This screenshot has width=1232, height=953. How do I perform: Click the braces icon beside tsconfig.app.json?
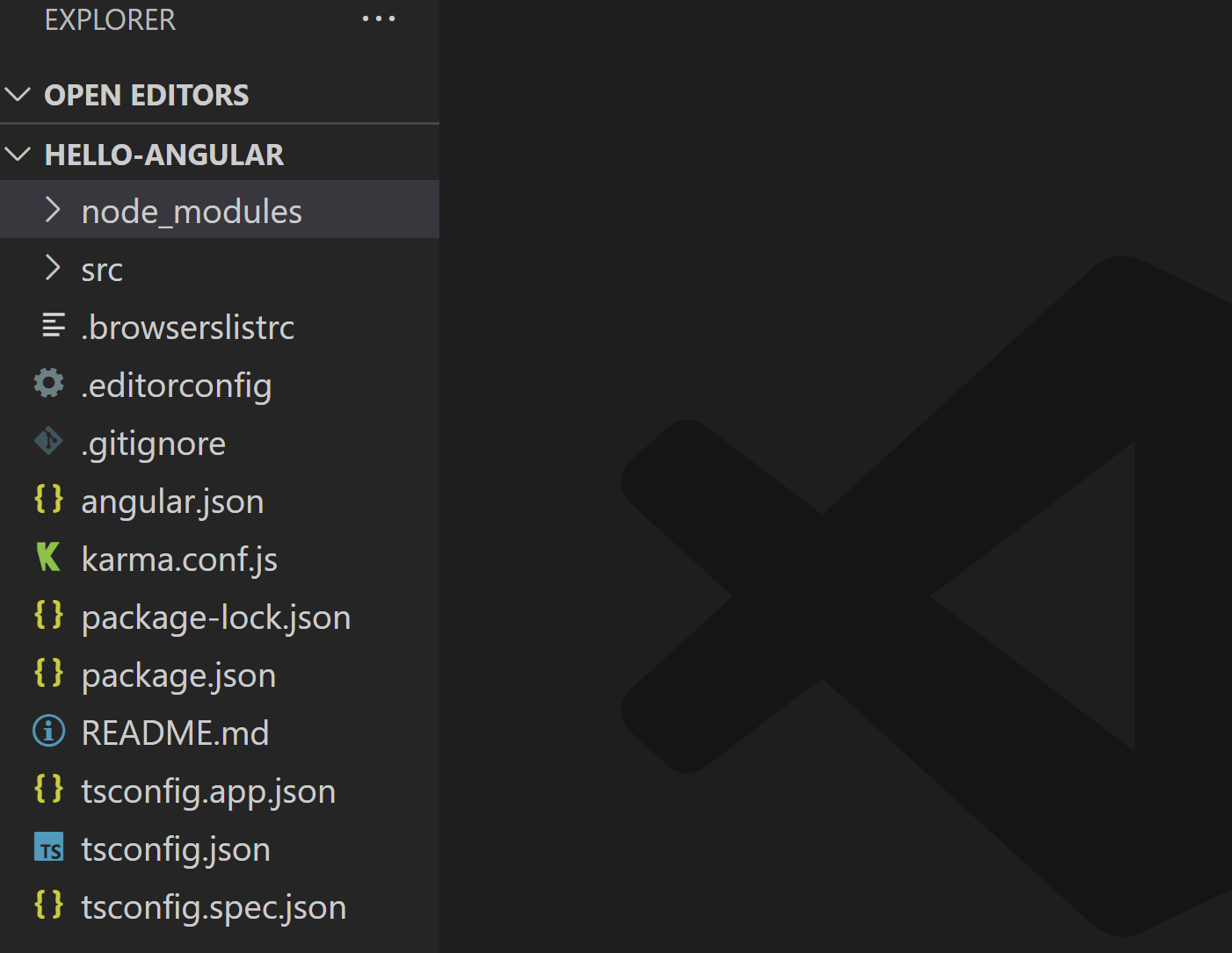coord(49,789)
